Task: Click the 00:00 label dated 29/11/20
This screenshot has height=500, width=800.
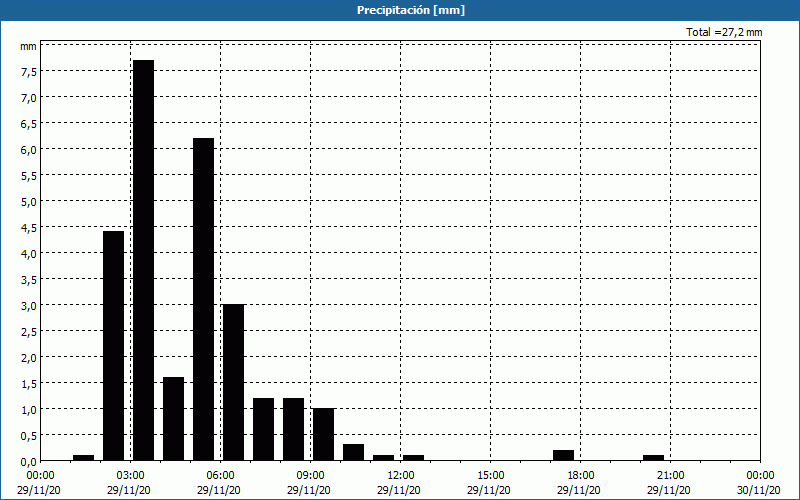Action: point(39,476)
